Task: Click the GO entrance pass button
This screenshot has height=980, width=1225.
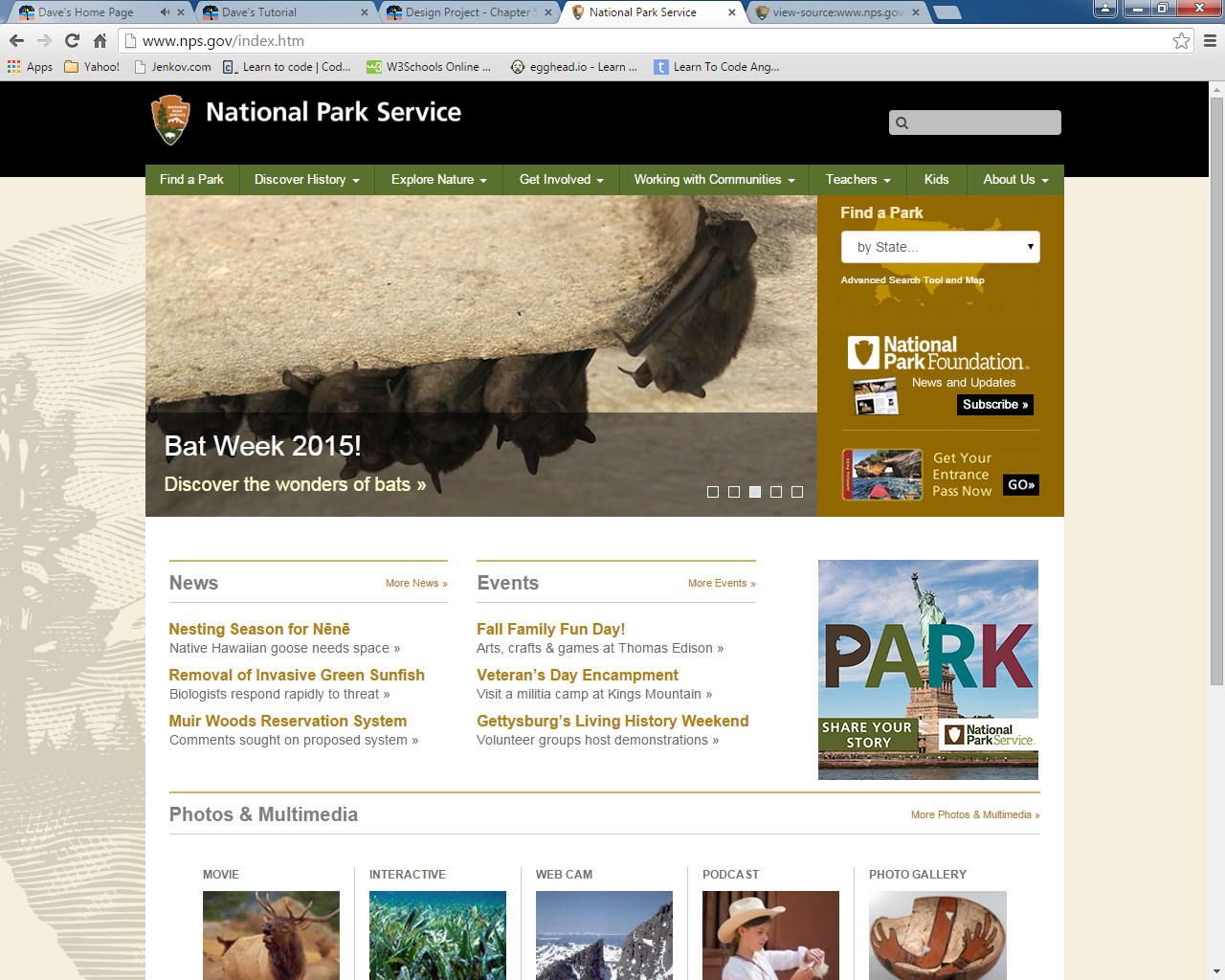Action: coord(1021,485)
